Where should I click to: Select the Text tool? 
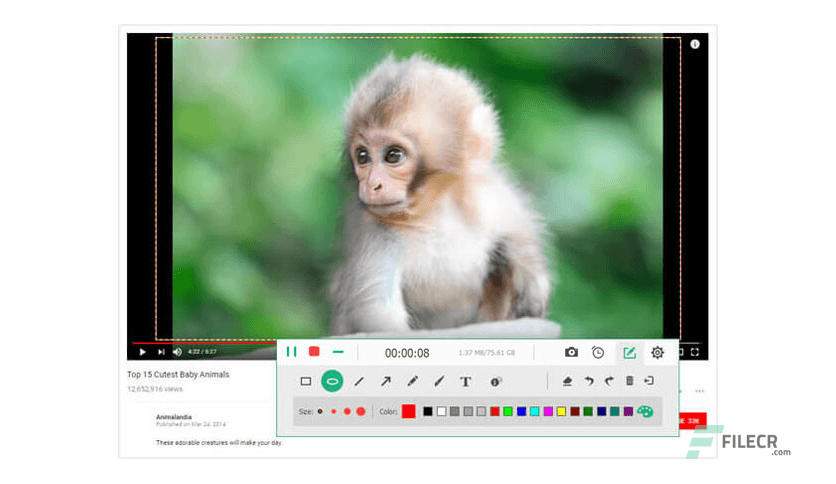(x=465, y=382)
